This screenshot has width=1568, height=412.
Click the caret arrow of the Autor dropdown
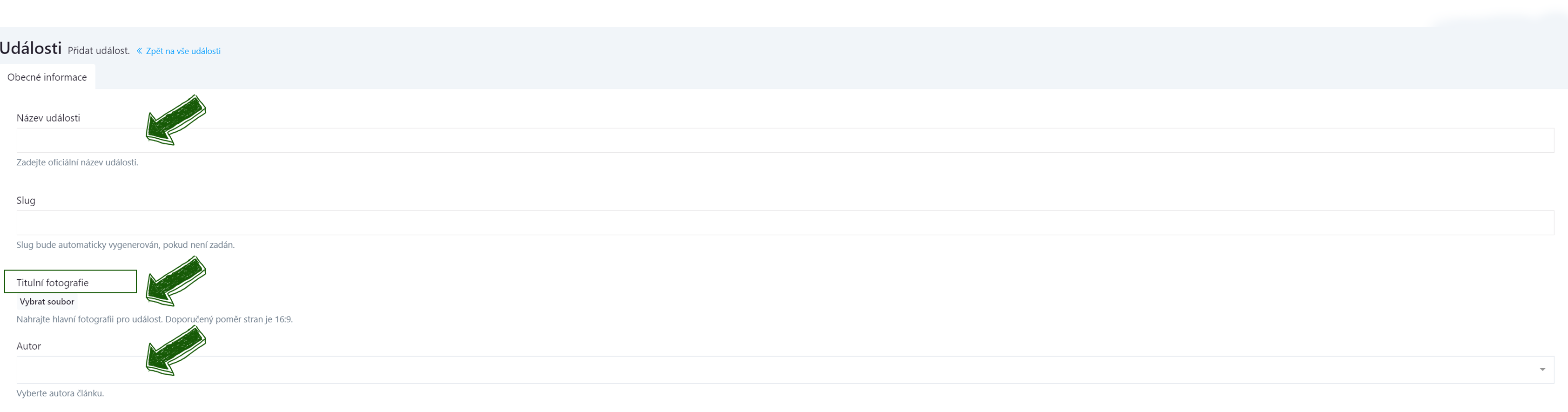pos(1542,370)
